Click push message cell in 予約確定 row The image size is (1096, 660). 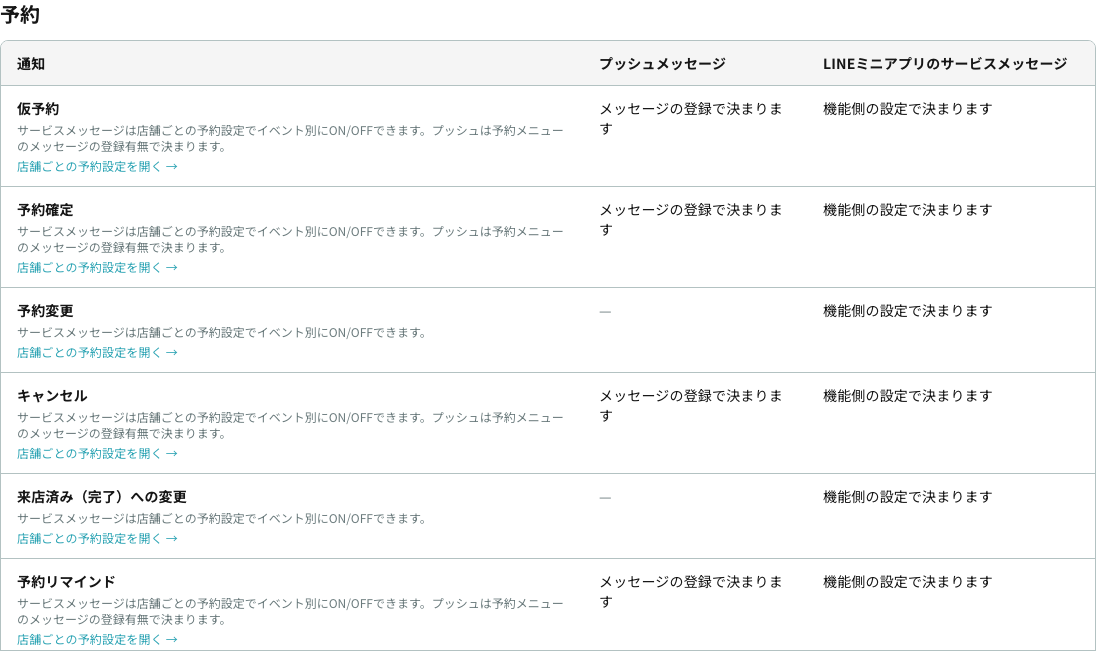click(691, 220)
